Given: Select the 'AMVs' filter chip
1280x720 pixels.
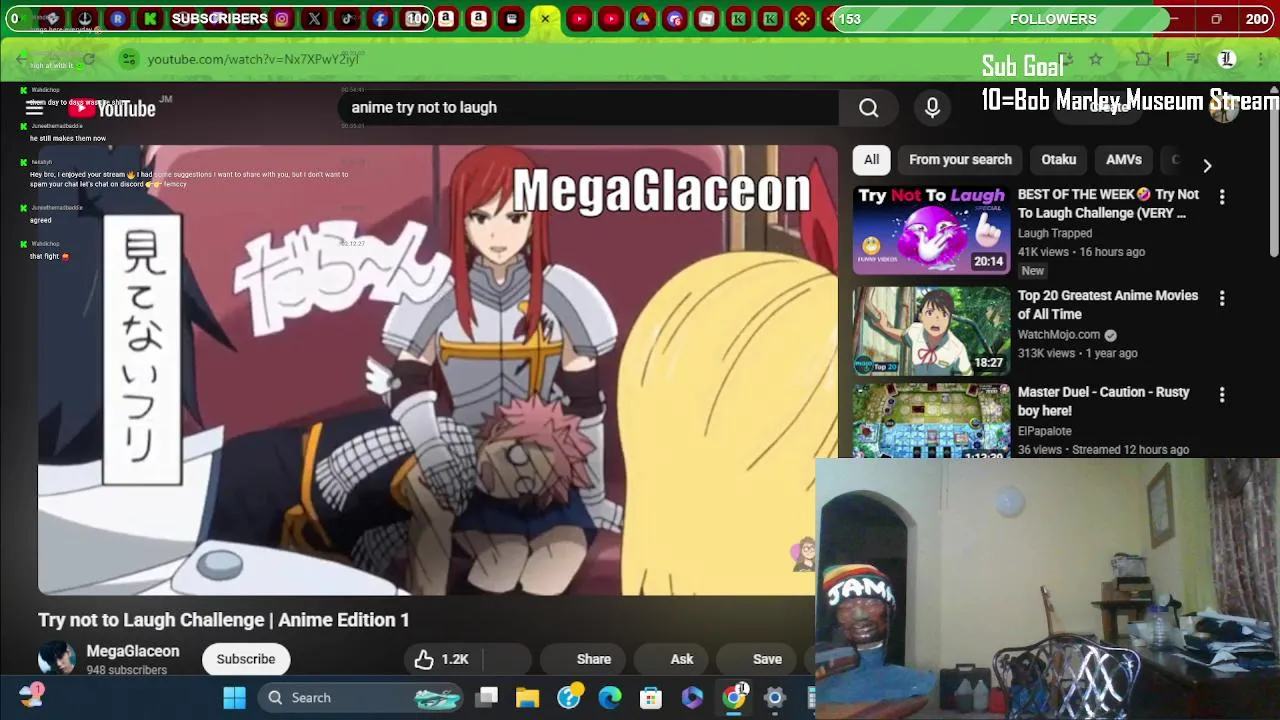Looking at the screenshot, I should [1123, 160].
